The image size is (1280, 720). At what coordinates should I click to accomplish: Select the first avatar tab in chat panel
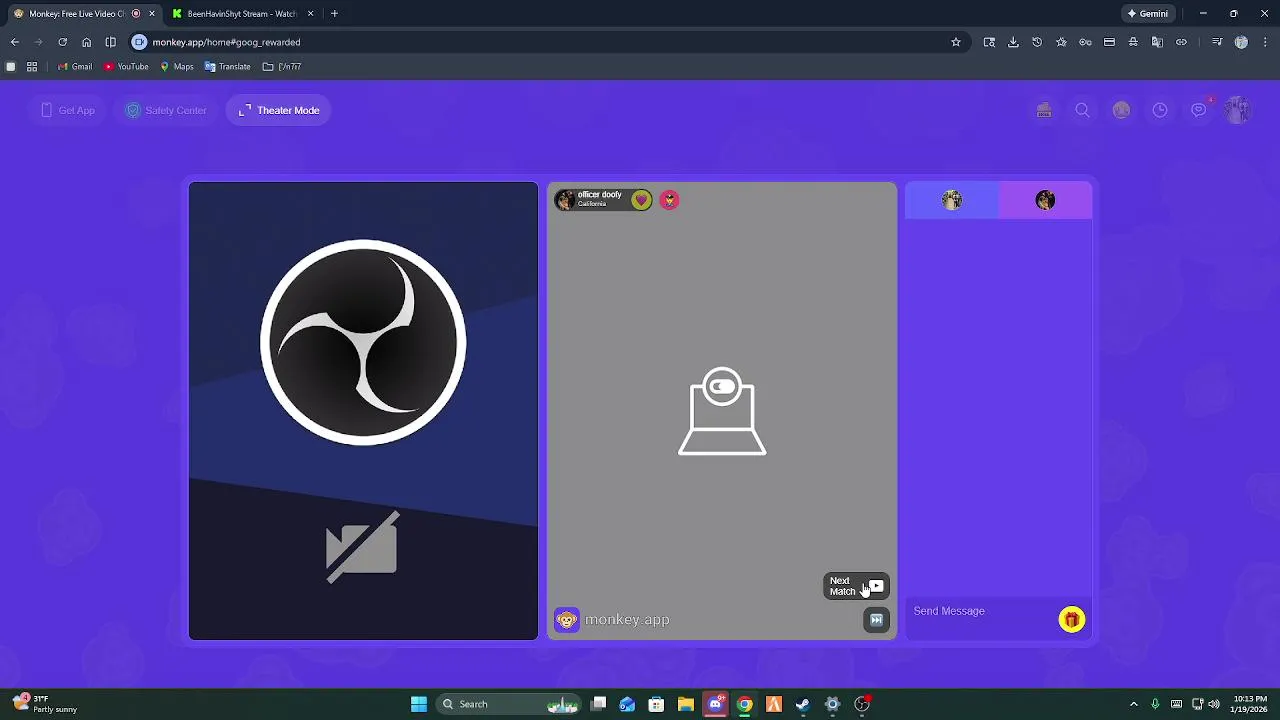pos(952,200)
